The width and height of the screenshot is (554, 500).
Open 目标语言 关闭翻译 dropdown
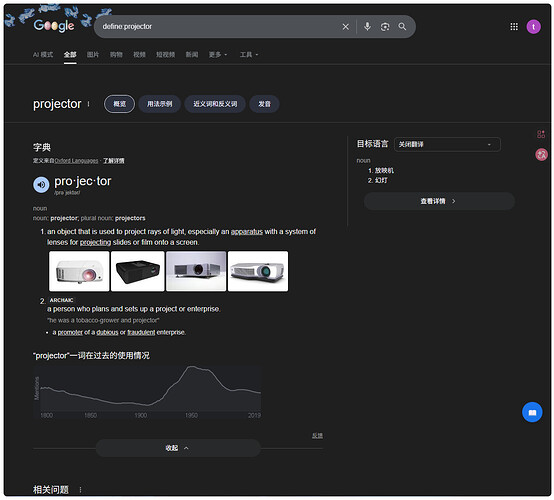pyautogui.click(x=447, y=144)
